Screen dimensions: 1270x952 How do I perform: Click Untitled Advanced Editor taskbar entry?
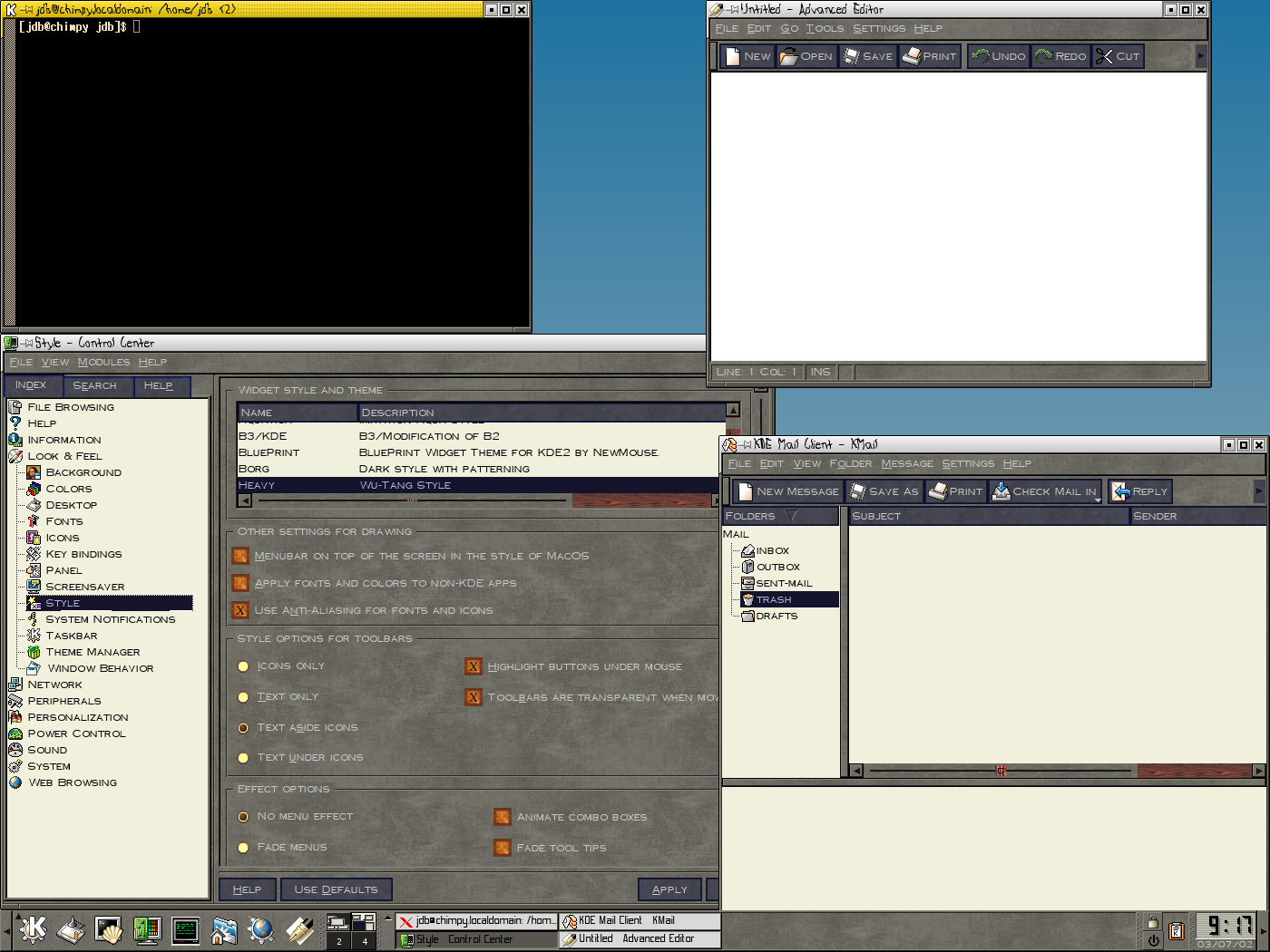(640, 939)
